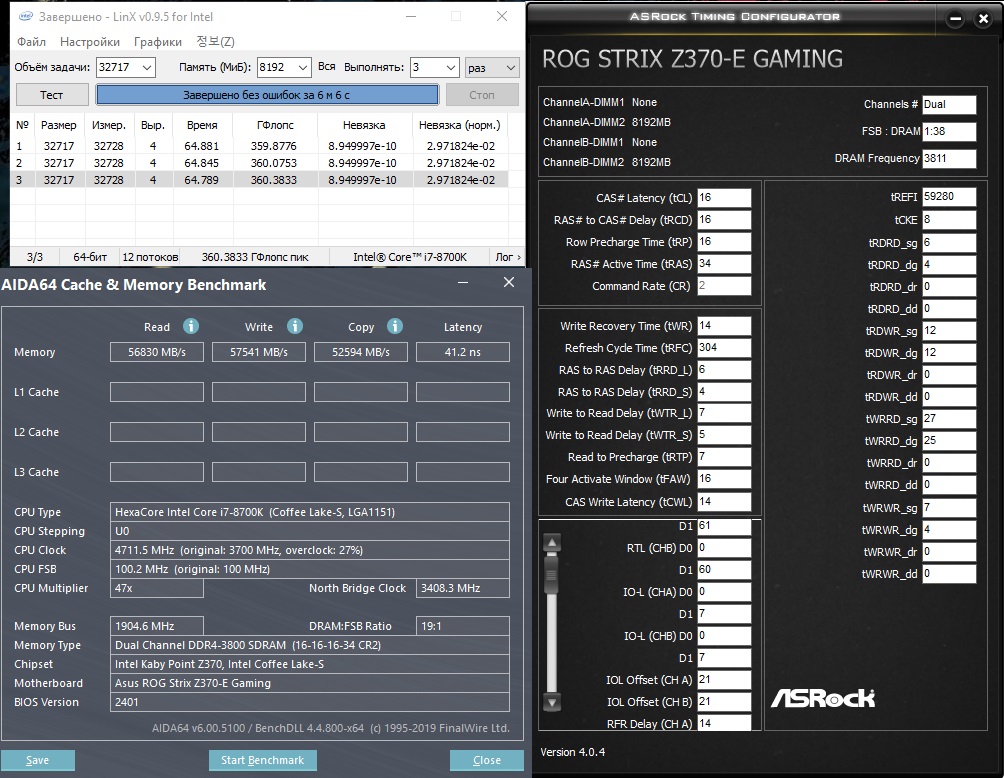Click the ASRock logo in Timing Configurator
Image resolution: width=1004 pixels, height=778 pixels.
[823, 698]
